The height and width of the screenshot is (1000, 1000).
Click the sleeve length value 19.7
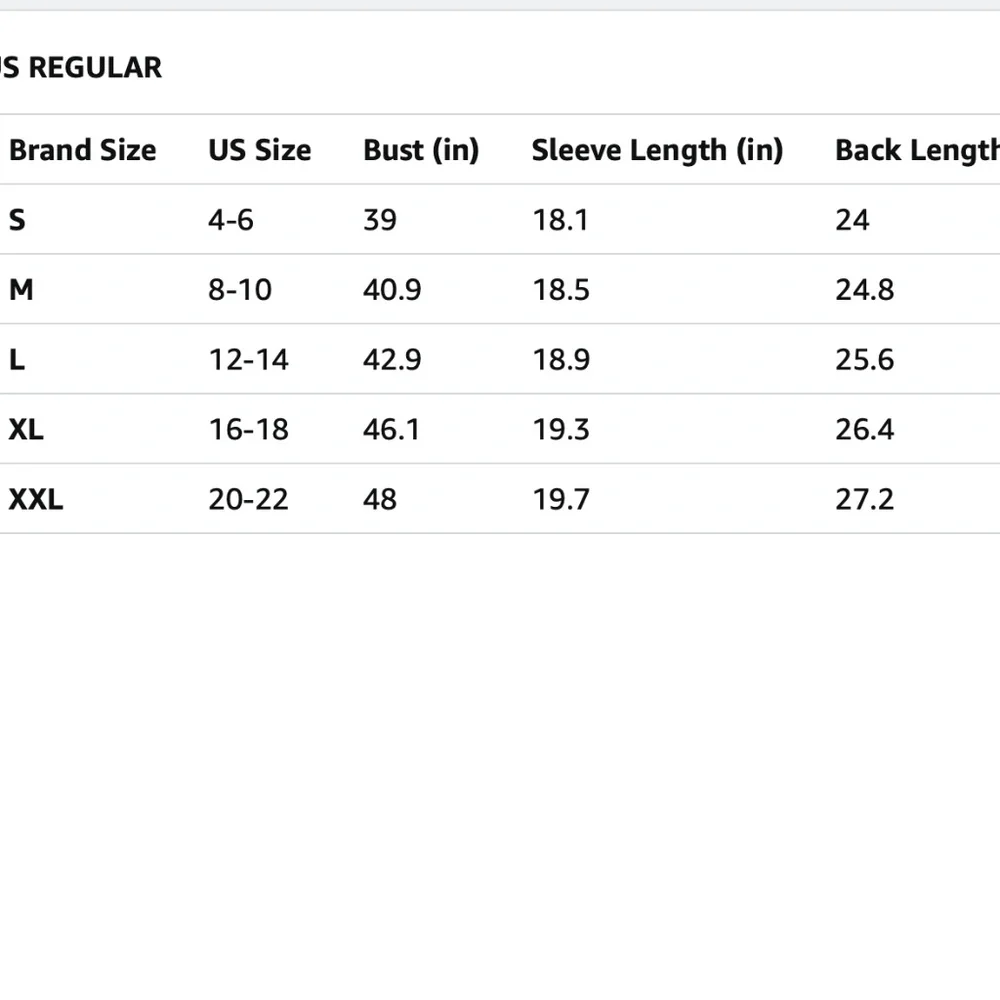[x=561, y=499]
